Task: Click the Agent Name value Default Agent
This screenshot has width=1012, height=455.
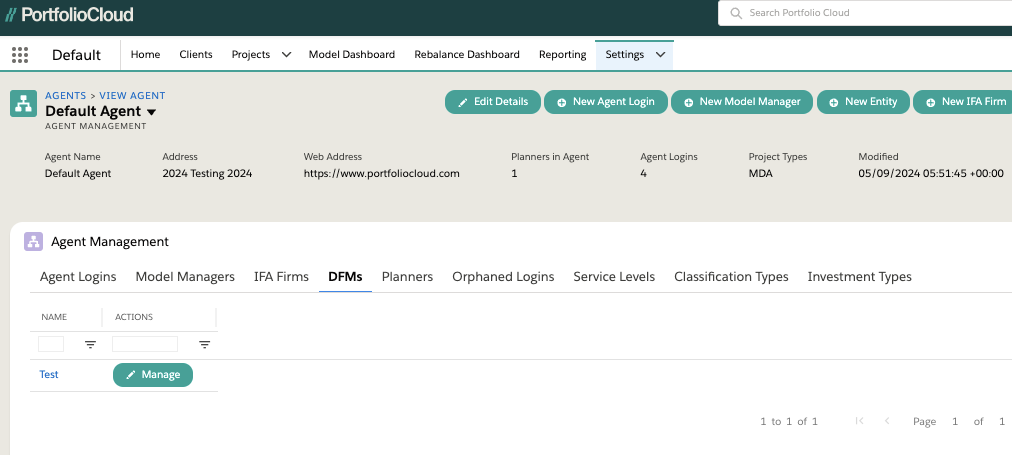Action: coord(77,174)
